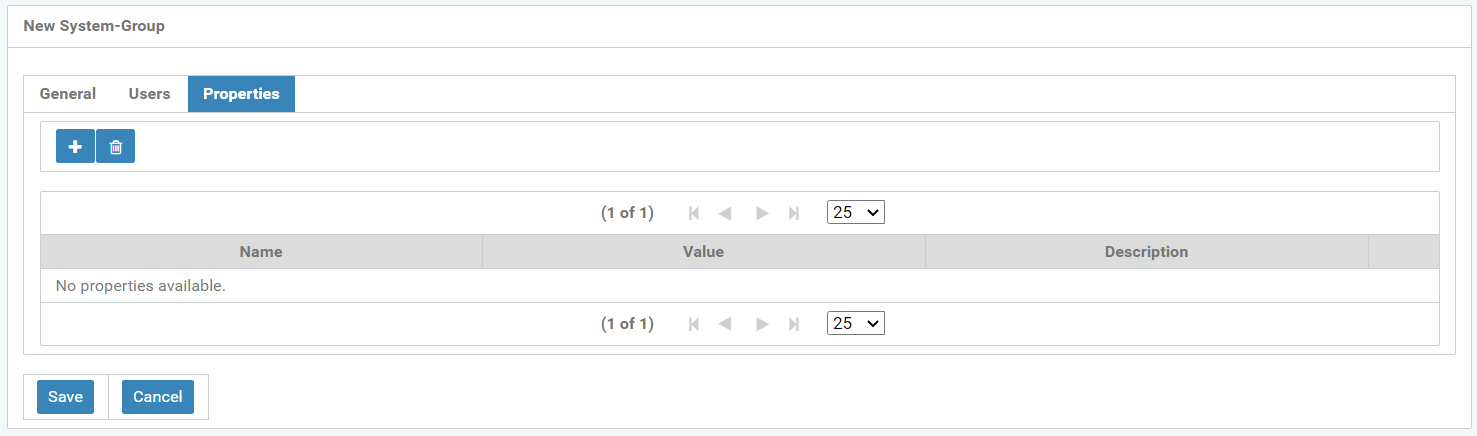
Task: Go to next page in top paginator
Action: 762,213
